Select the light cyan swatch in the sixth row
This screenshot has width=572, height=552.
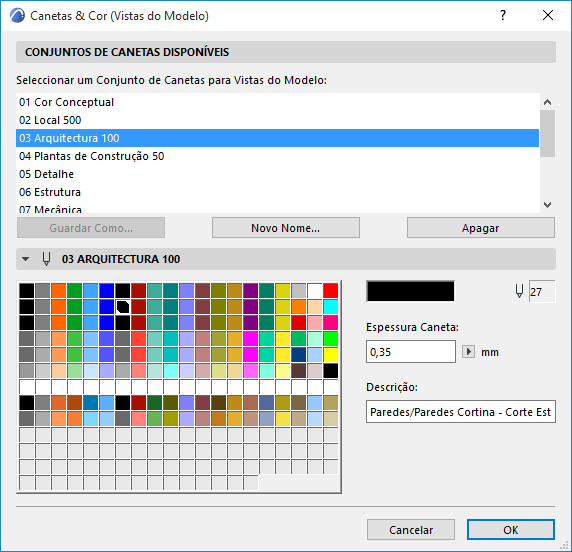point(171,371)
